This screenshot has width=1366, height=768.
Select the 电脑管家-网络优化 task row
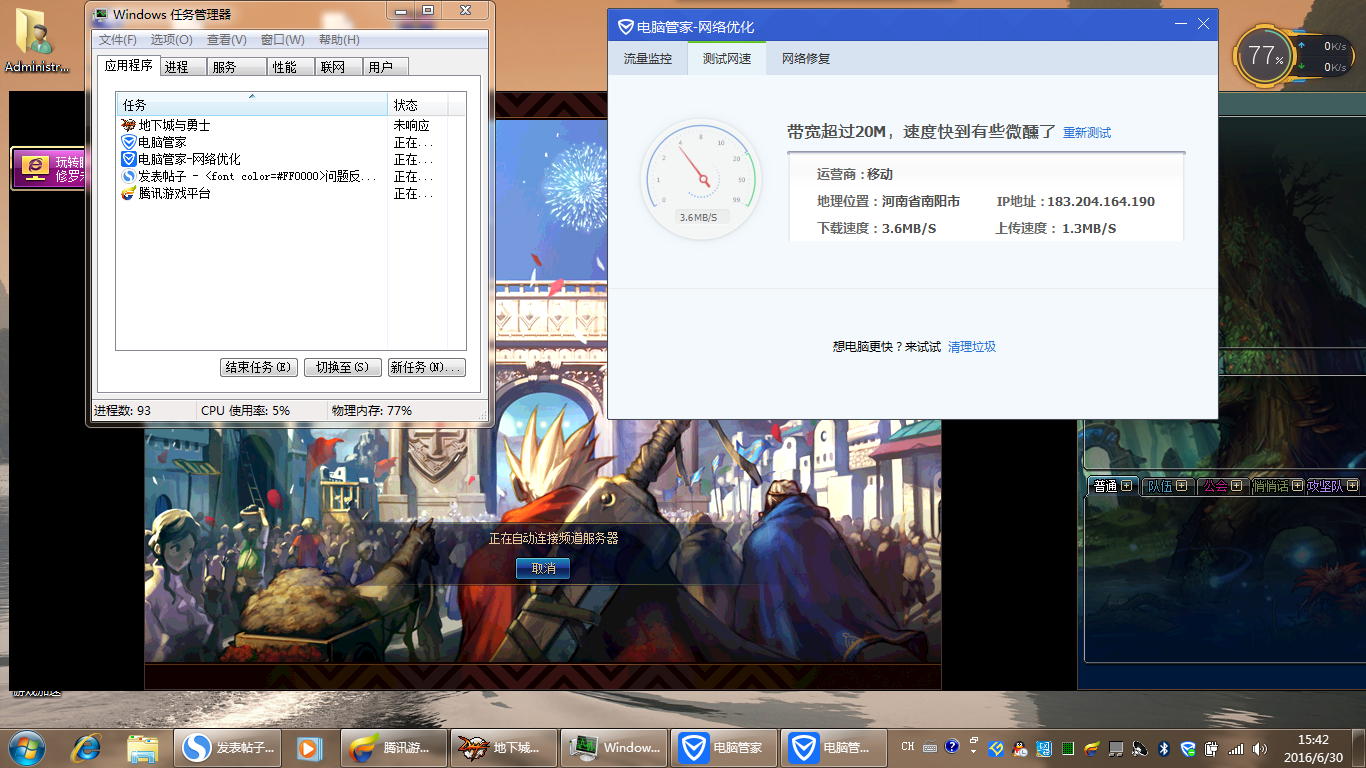[x=291, y=159]
